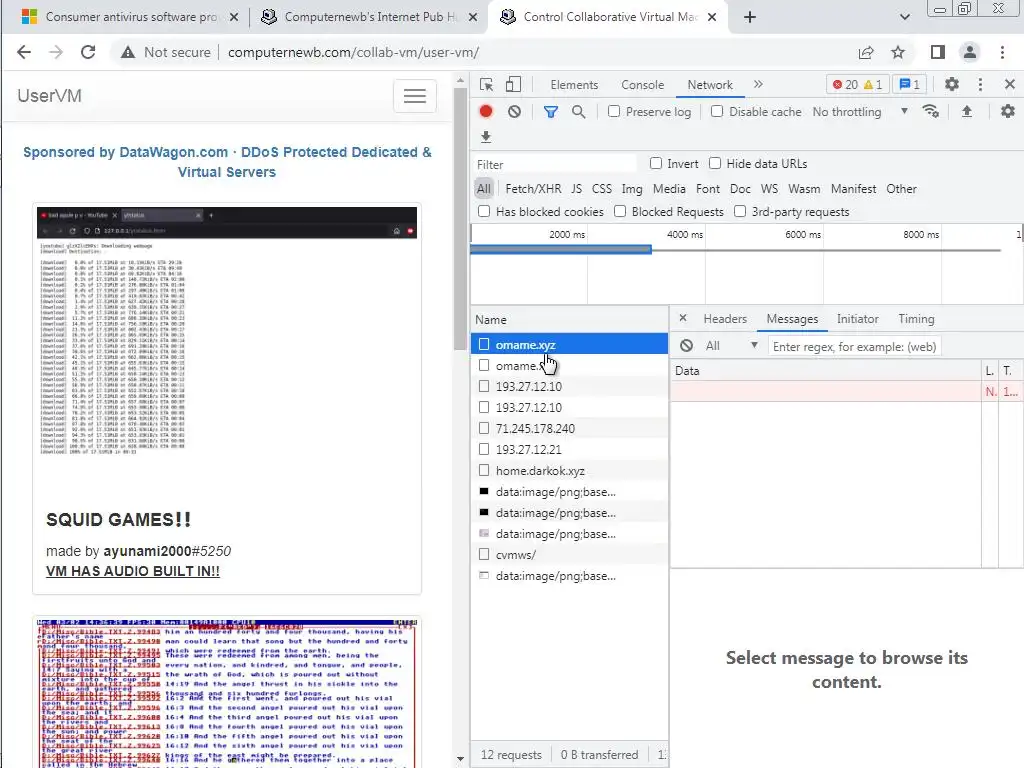Enable the Disable cache checkbox
Screen dimensions: 1024x768
[717, 111]
